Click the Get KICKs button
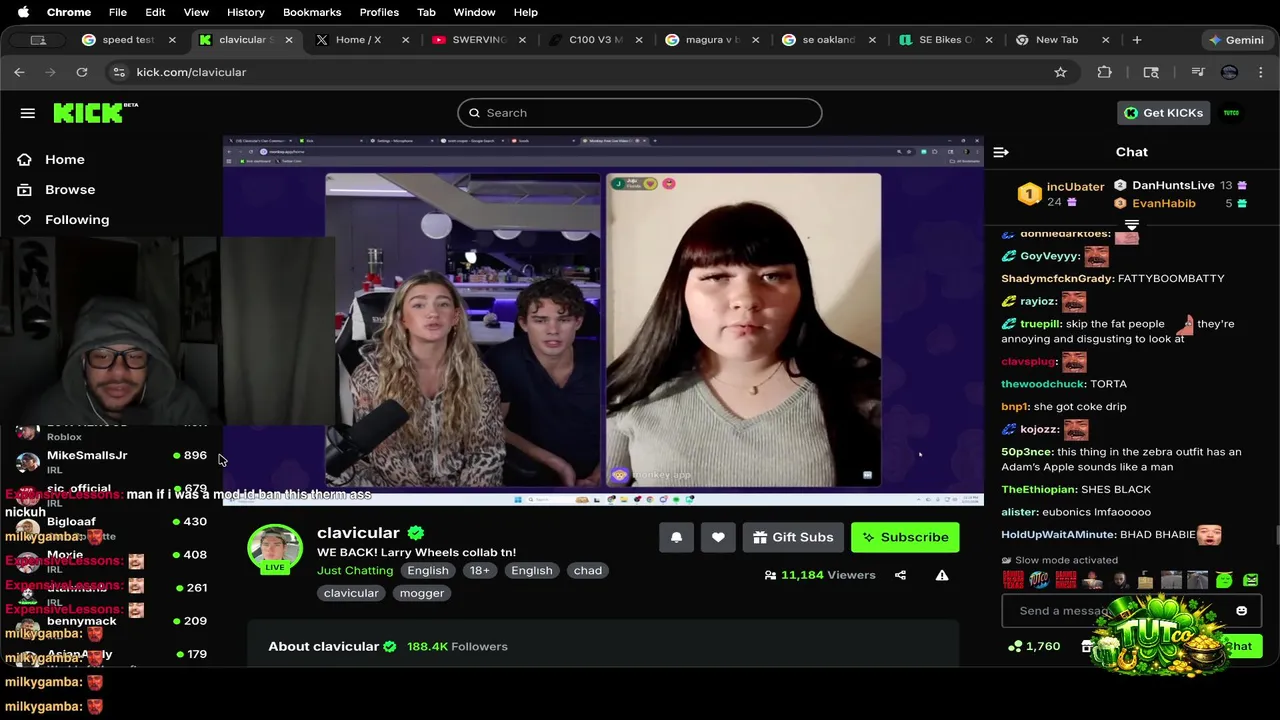 tap(1164, 113)
